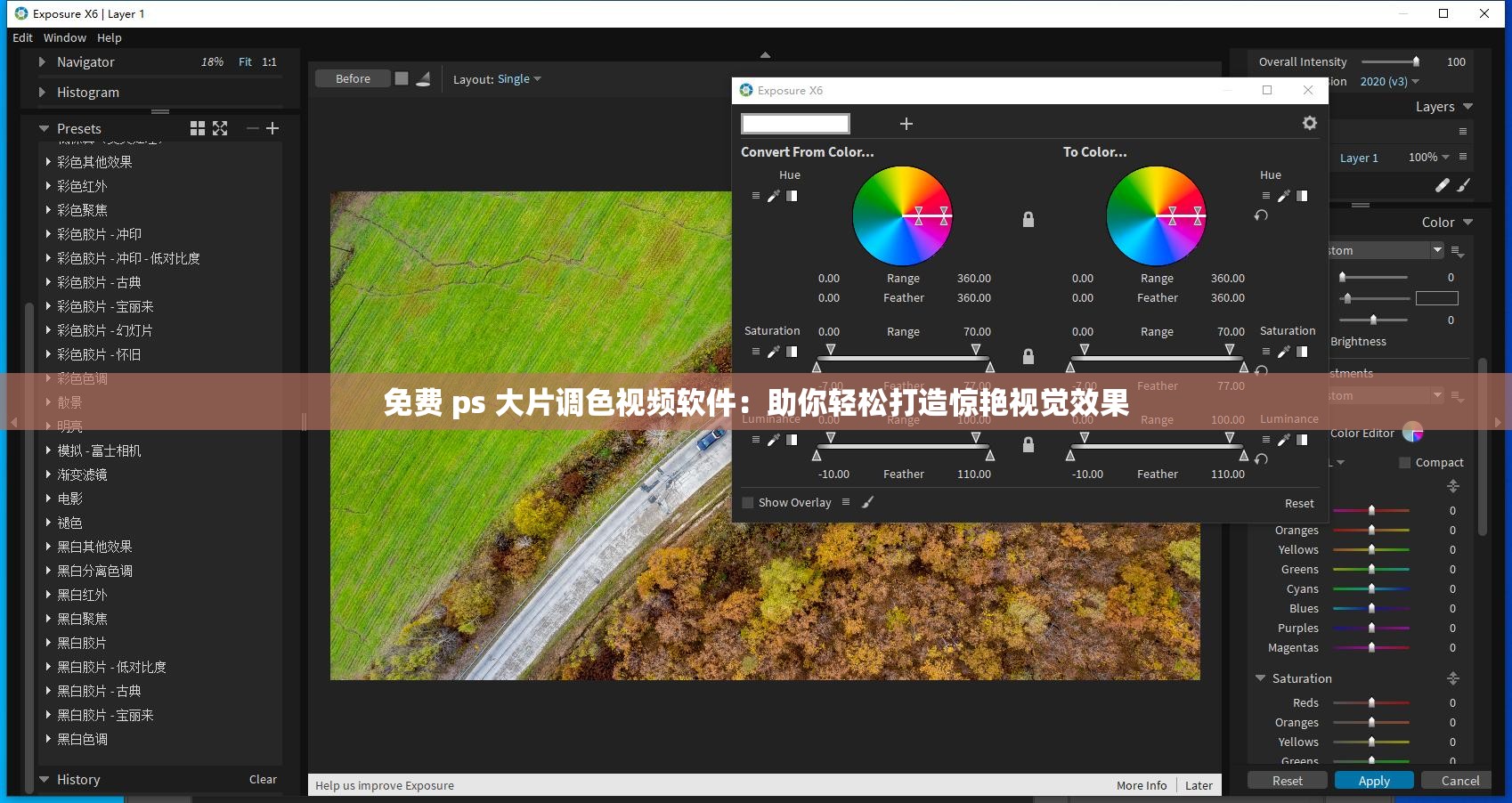Open the Layout Single dropdown
Screen dimensions: 1512x803
coord(516,78)
